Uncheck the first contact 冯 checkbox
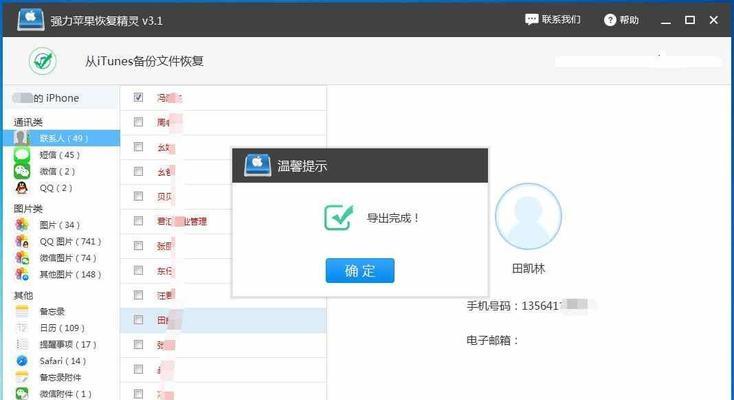The image size is (734, 400). [x=138, y=97]
